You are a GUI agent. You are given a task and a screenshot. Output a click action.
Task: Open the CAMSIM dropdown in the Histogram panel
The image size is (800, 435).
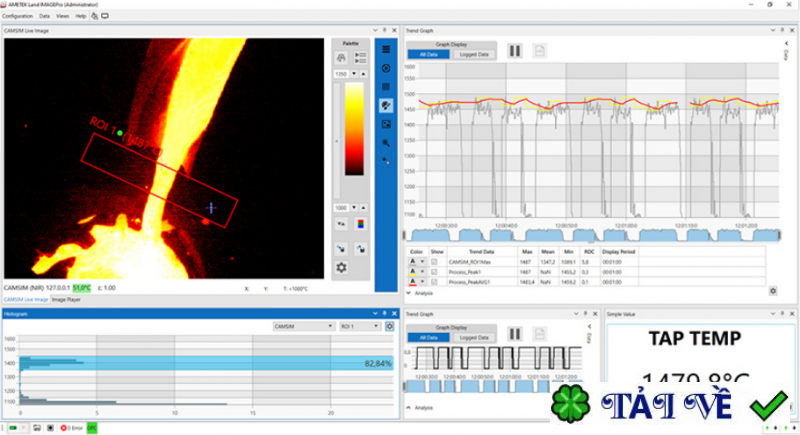pyautogui.click(x=303, y=326)
